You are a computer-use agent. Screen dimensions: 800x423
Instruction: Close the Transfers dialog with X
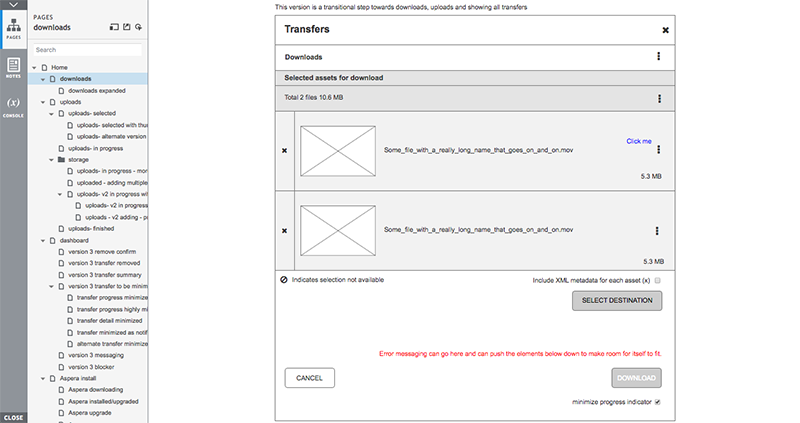666,31
